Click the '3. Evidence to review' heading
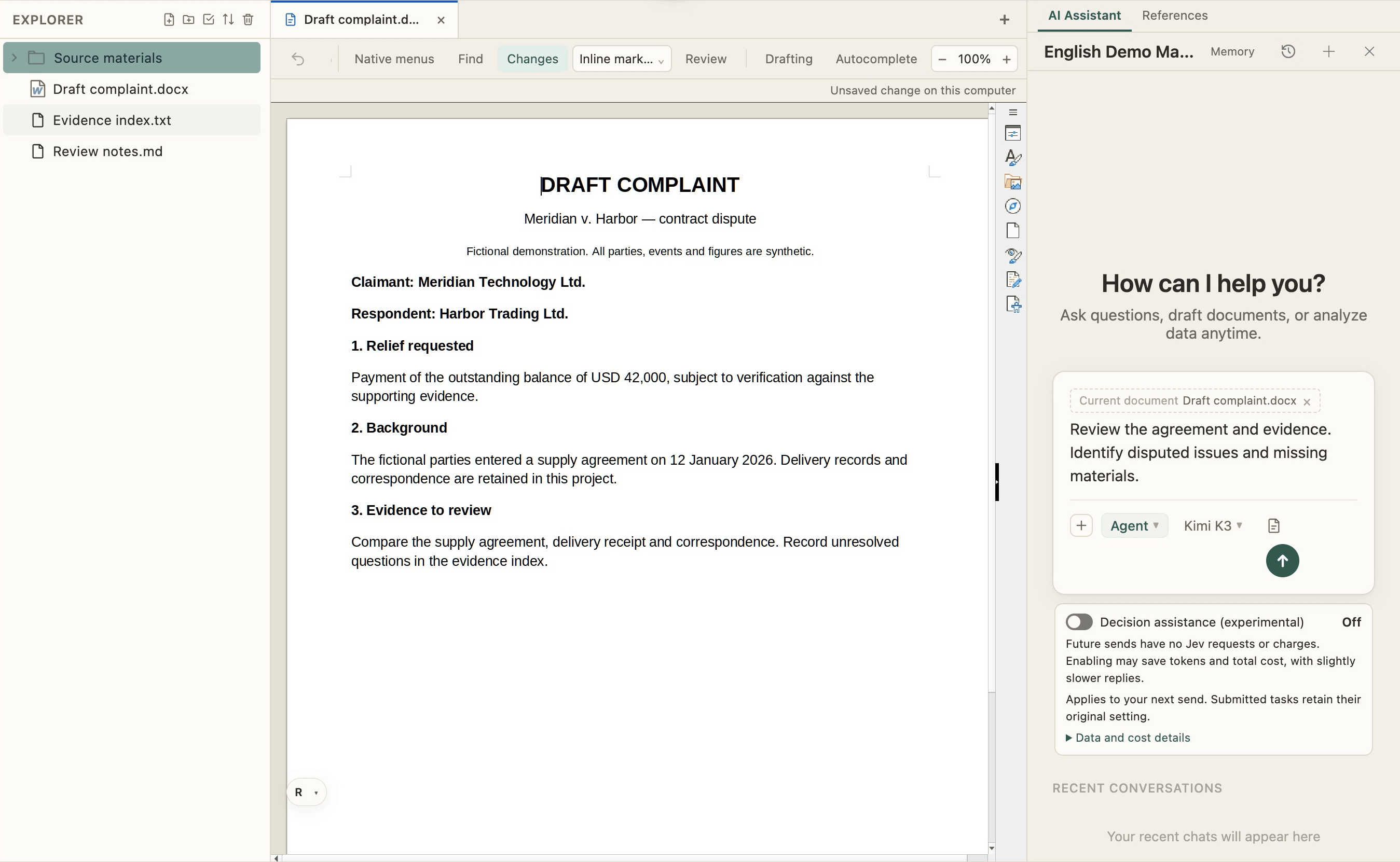1400x862 pixels. (x=421, y=510)
